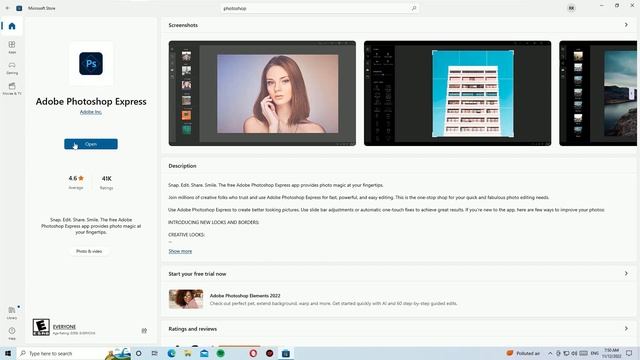Image resolution: width=640 pixels, height=360 pixels.
Task: Click the Adobe Photoshop Express Ps logo
Action: click(x=91, y=64)
